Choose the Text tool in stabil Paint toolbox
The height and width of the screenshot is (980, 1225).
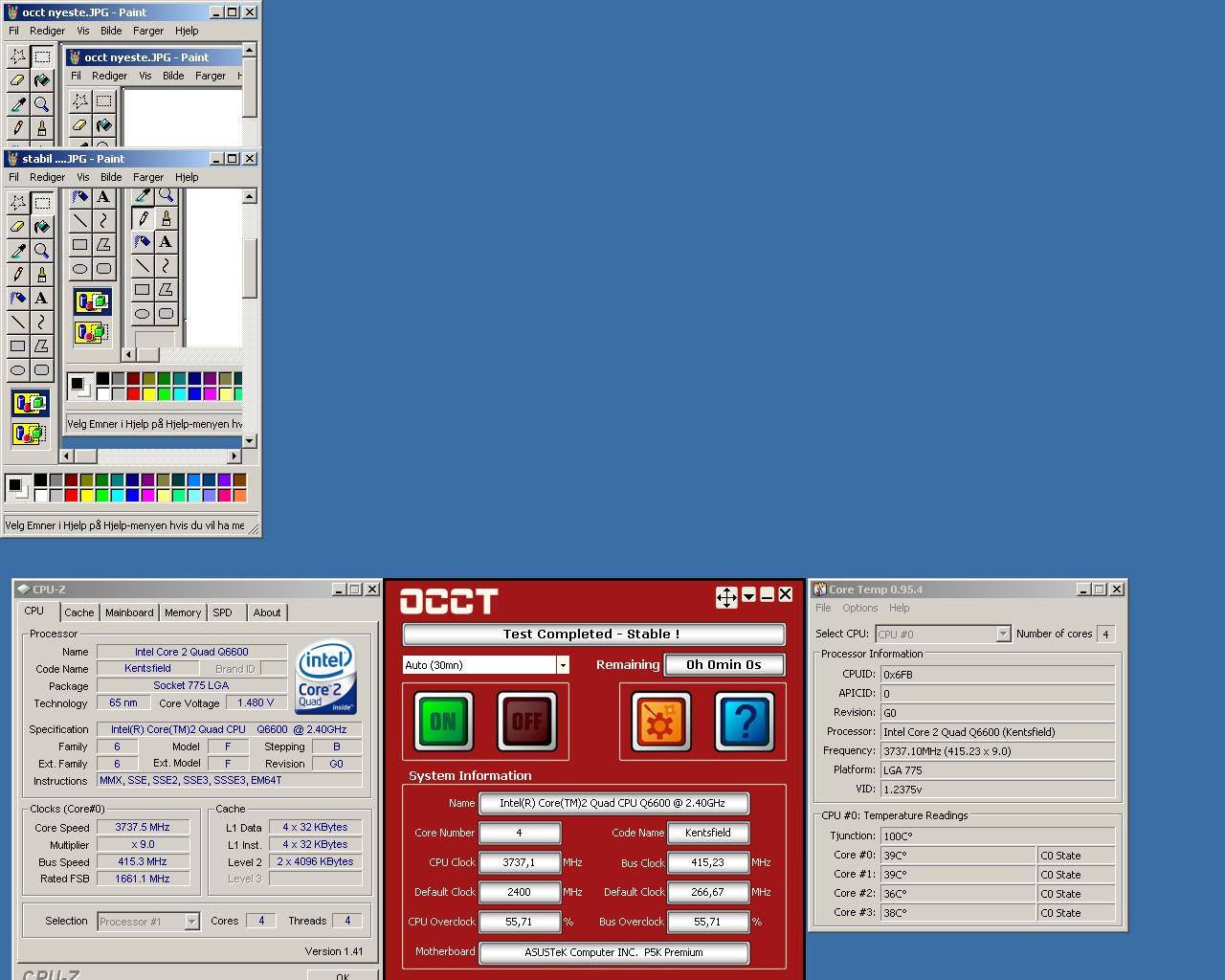pos(41,298)
